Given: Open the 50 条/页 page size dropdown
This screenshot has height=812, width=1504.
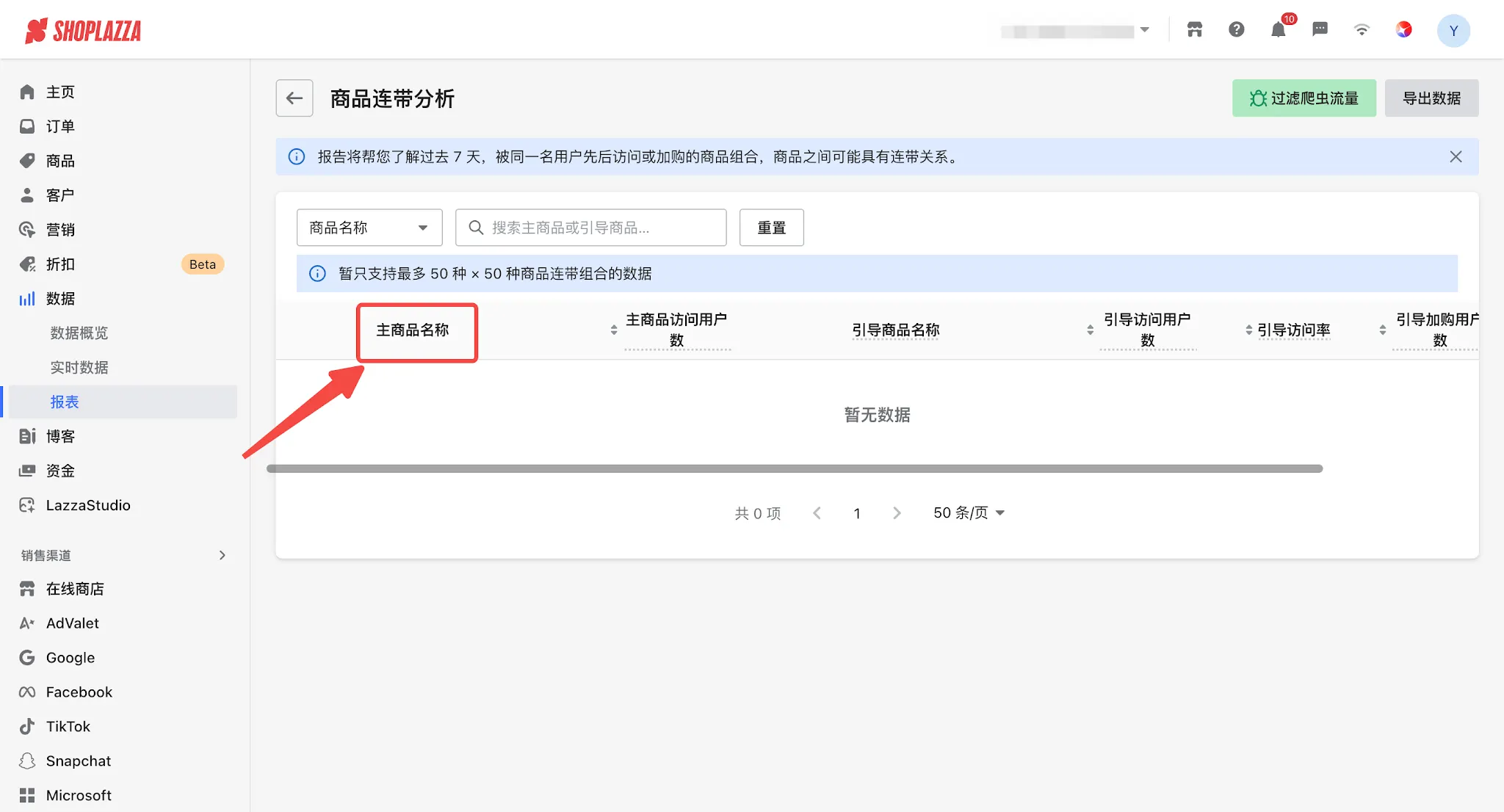Looking at the screenshot, I should 969,513.
